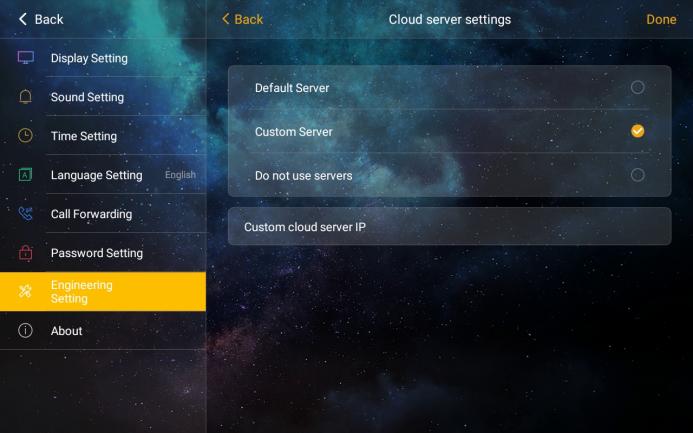Select the Default Server radio button
The width and height of the screenshot is (693, 433).
(x=637, y=87)
